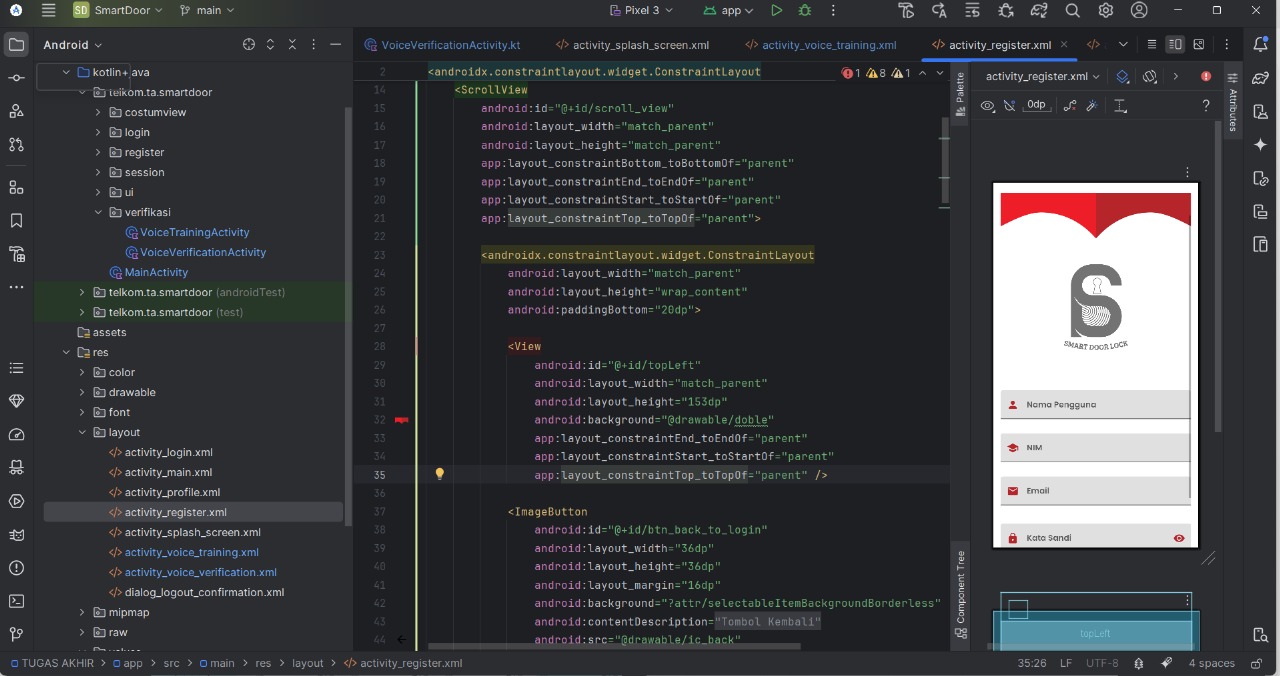Click the Gemini sparkle icon in right sidebar
The width and height of the screenshot is (1280, 676).
[x=1260, y=145]
